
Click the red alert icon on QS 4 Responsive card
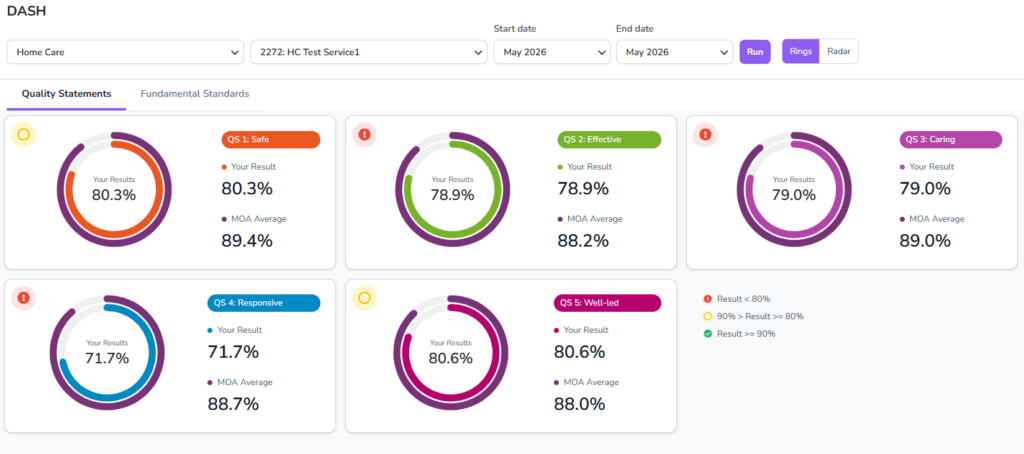coord(24,298)
